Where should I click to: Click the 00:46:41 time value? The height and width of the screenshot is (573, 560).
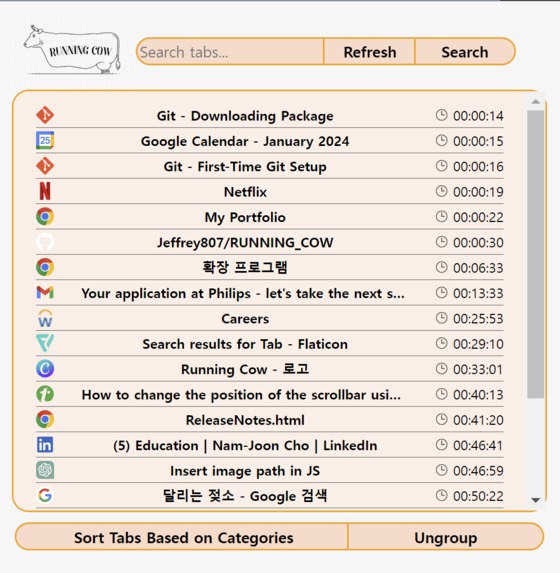pyautogui.click(x=478, y=445)
